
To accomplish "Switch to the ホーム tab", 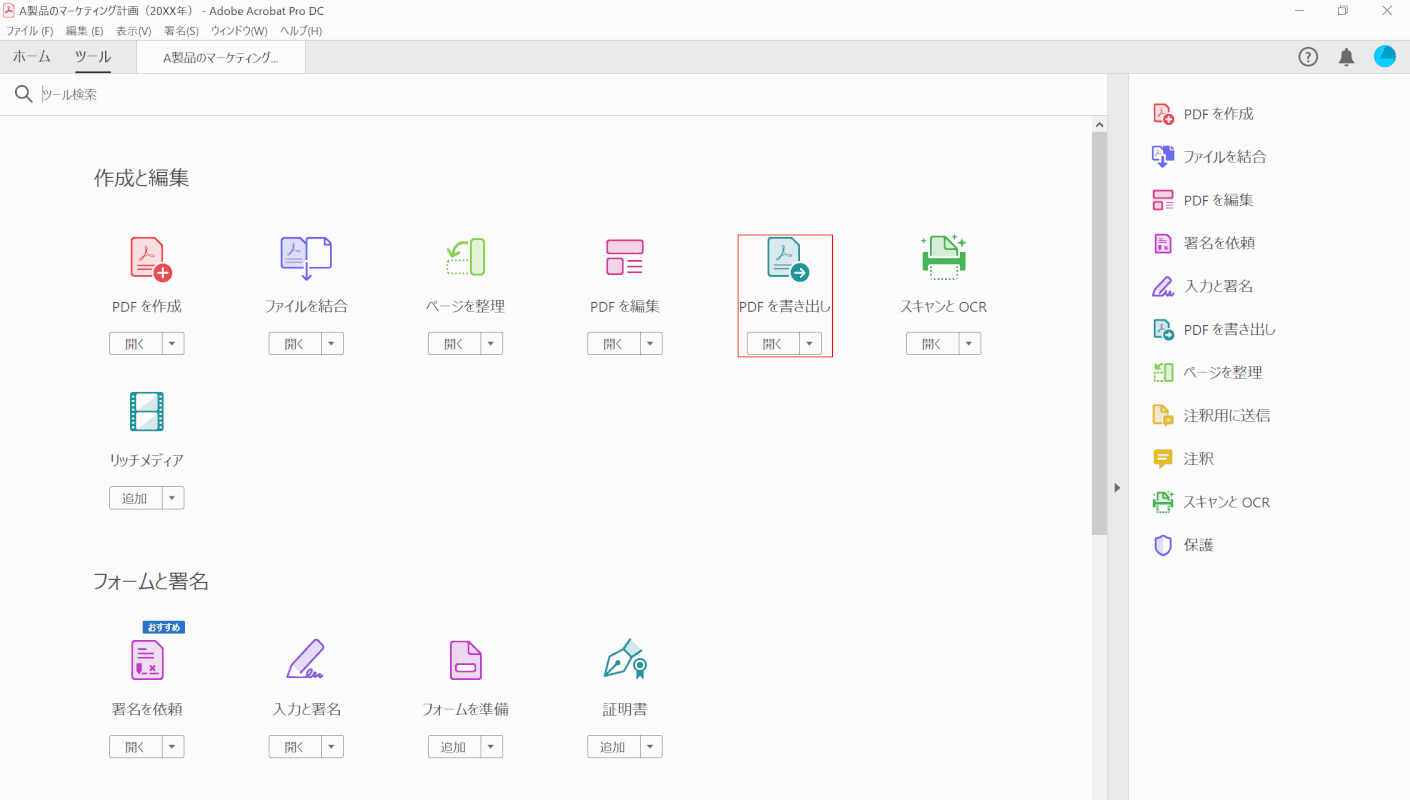I will pos(32,57).
